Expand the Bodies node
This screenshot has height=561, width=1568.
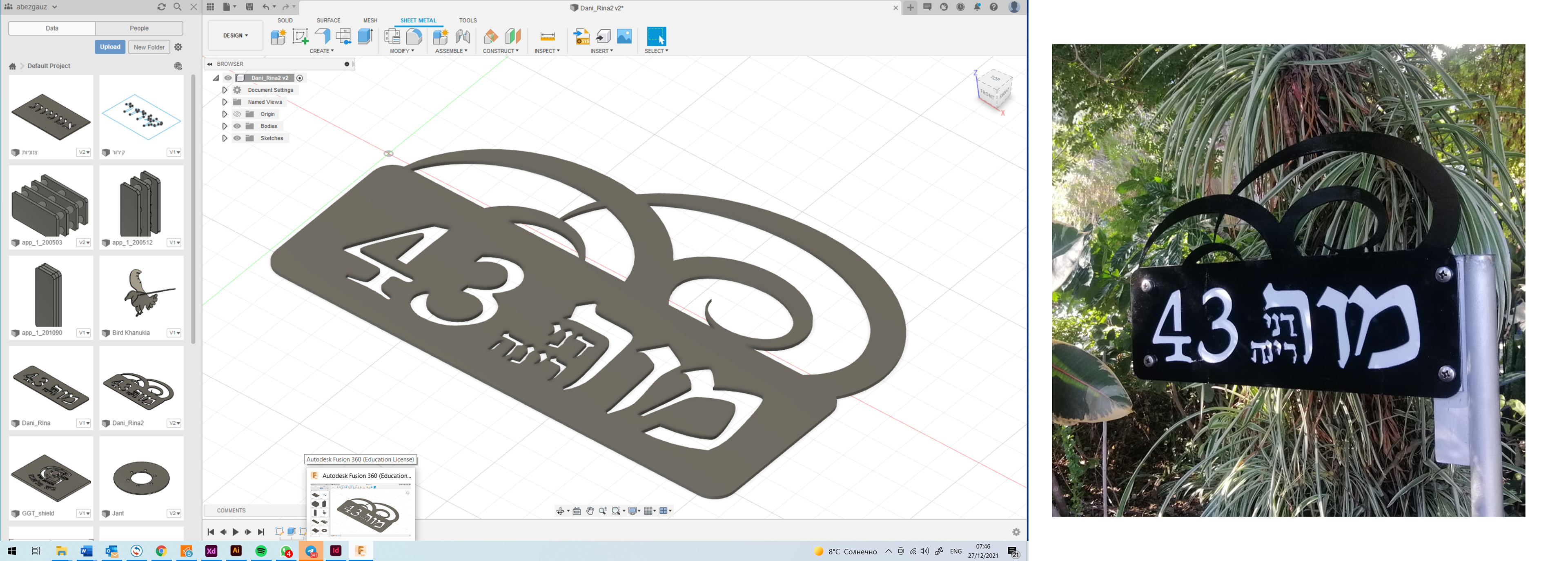tap(225, 126)
